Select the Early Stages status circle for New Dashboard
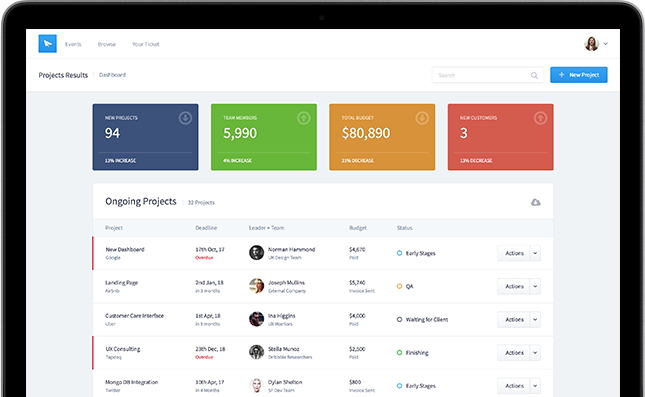Screen dimensions: 645x397 coord(399,253)
